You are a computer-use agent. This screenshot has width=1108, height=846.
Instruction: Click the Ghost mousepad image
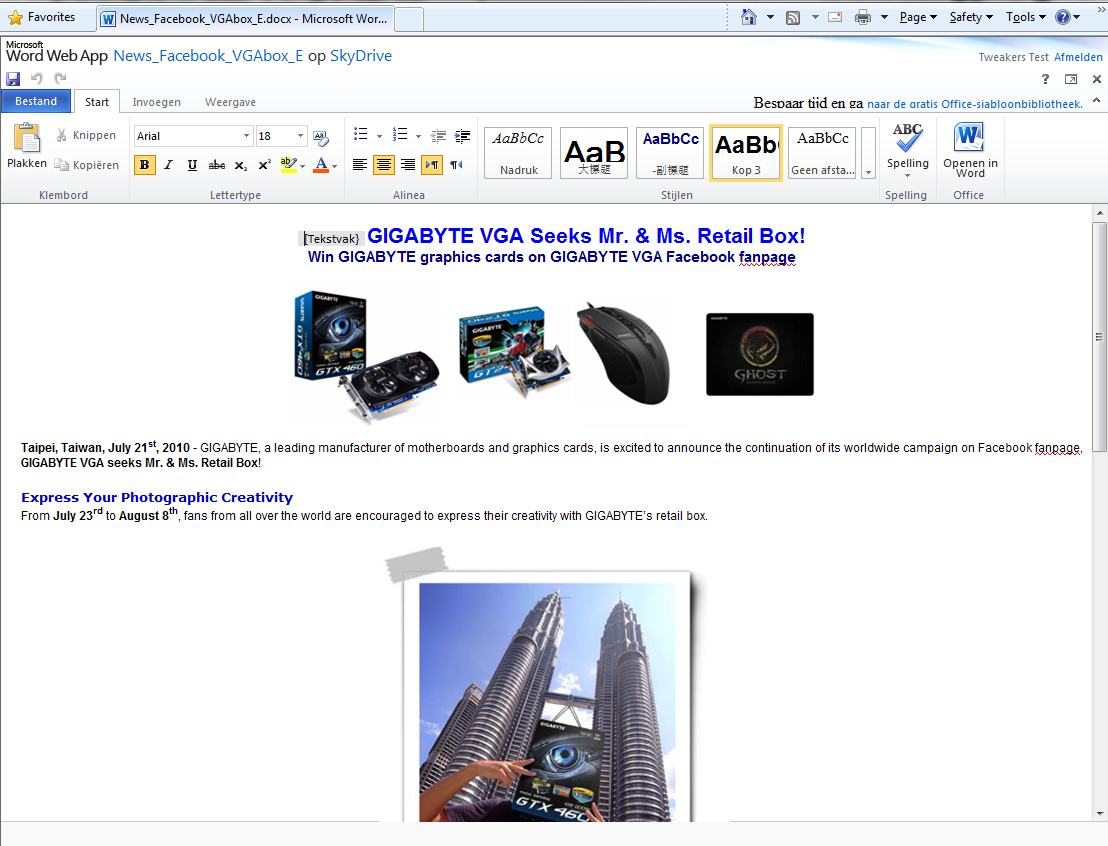(x=760, y=354)
